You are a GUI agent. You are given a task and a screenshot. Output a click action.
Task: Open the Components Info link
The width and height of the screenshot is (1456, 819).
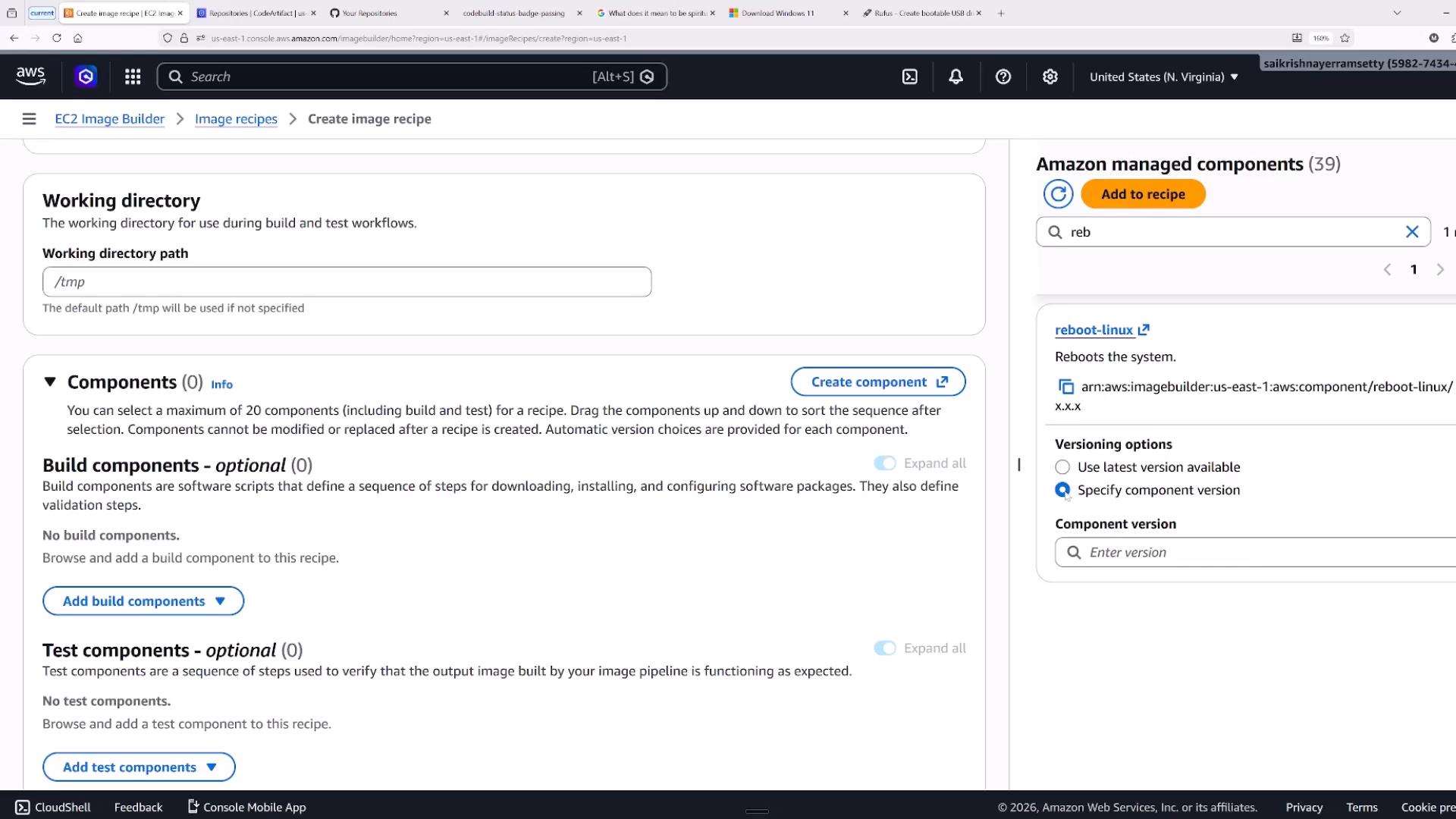click(221, 384)
